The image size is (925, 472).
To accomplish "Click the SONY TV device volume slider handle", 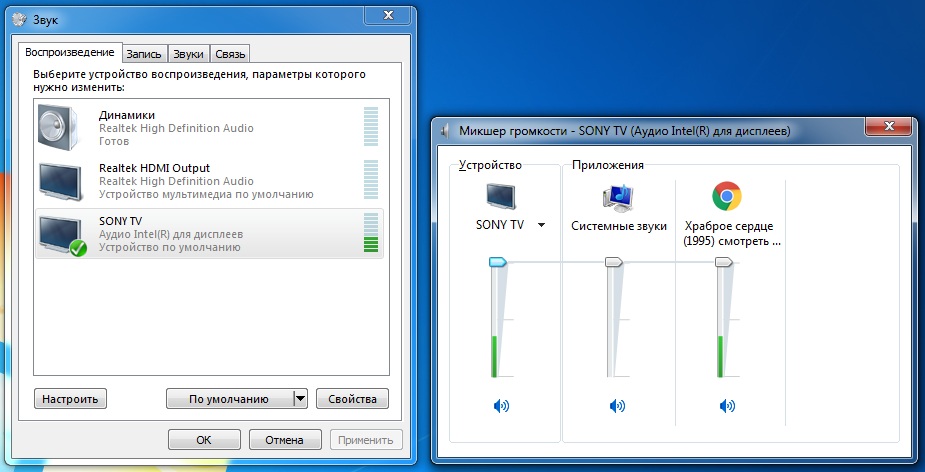I will tap(498, 262).
